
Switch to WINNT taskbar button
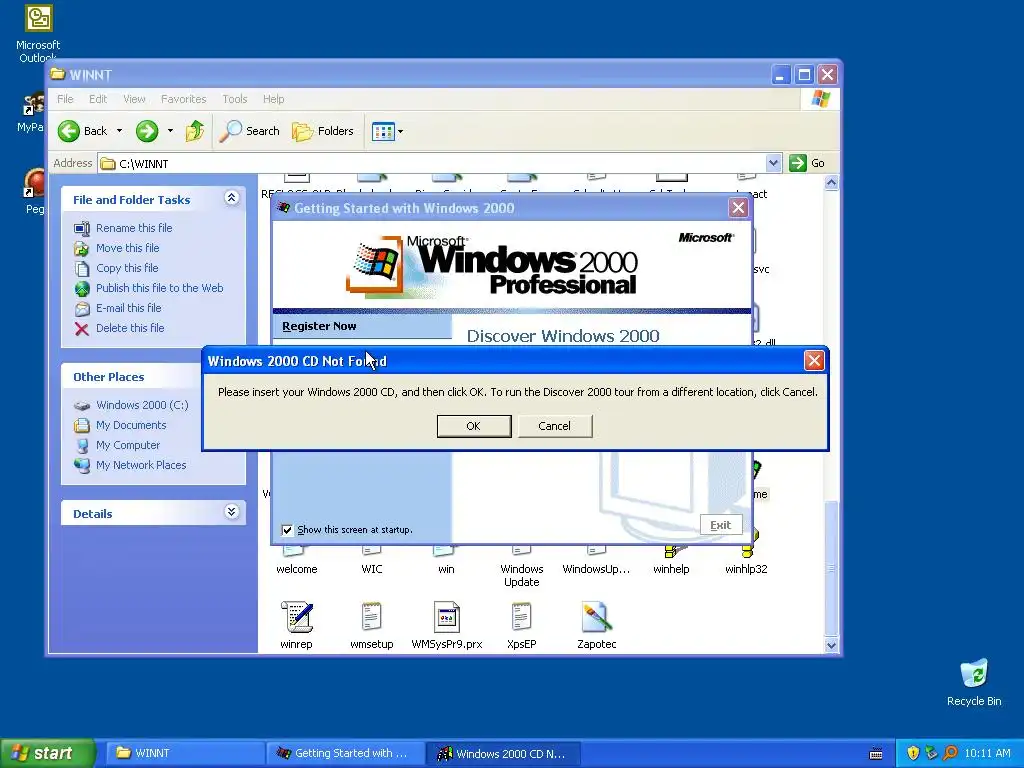(185, 753)
